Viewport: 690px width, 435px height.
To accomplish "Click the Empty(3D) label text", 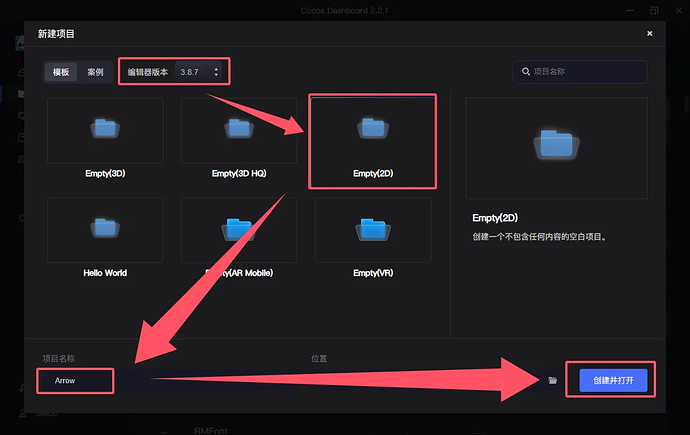I will 105,173.
